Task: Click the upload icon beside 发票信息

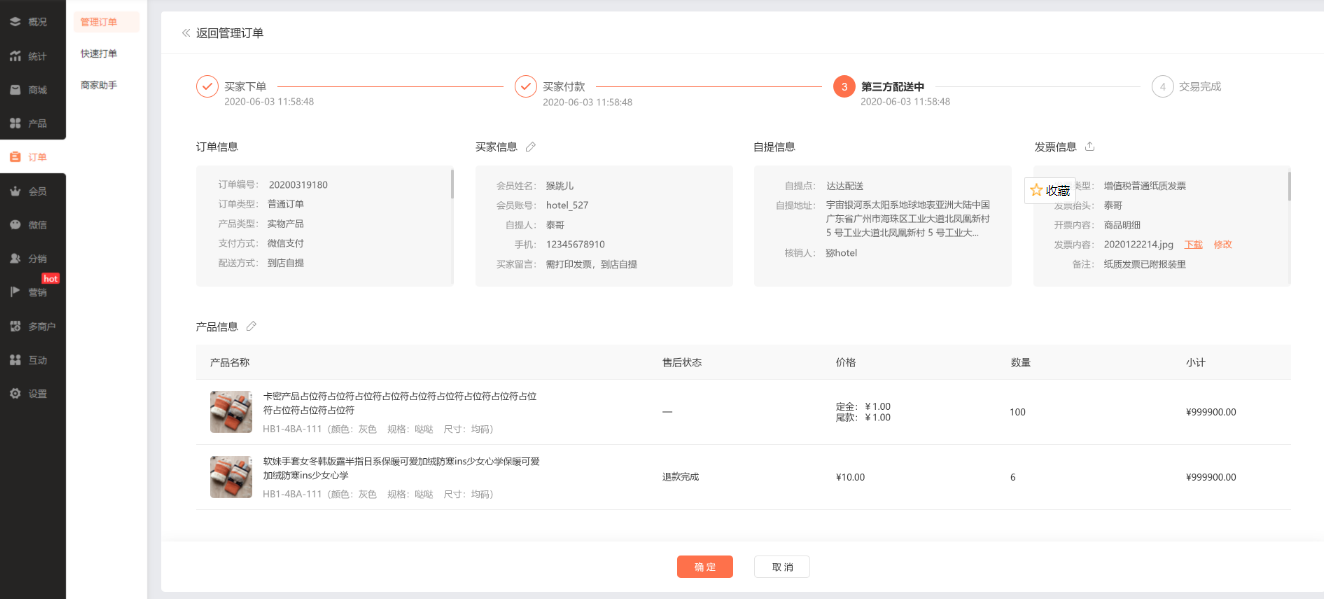Action: coord(1090,147)
